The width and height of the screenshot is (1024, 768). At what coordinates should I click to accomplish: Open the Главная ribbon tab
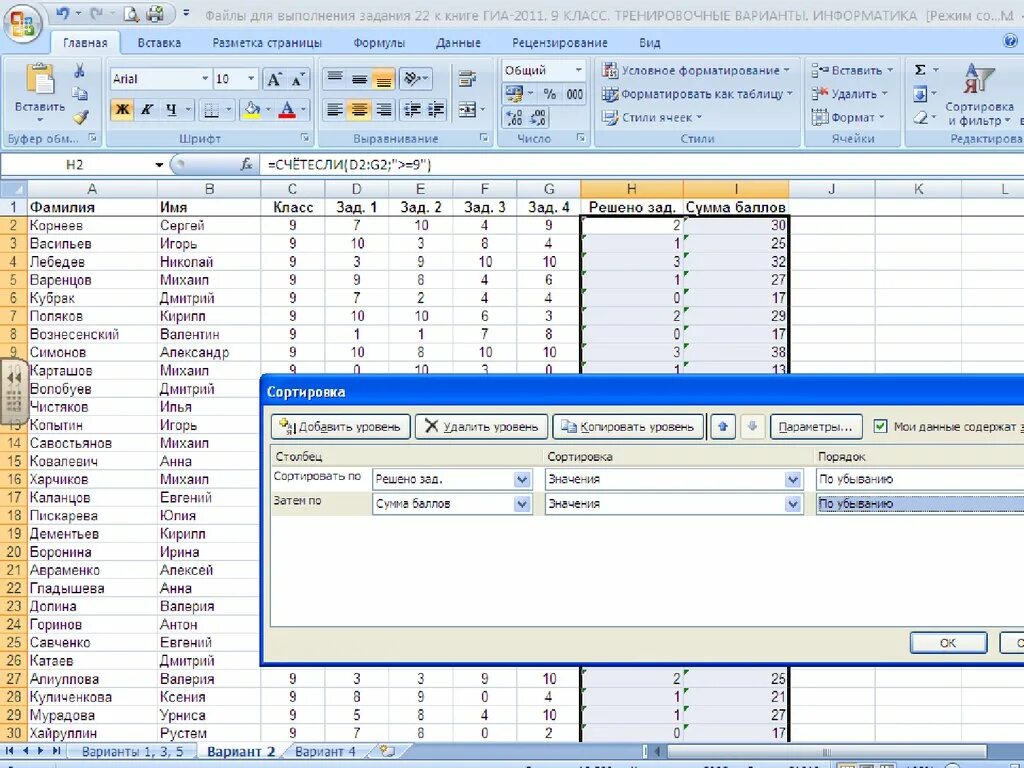[85, 43]
